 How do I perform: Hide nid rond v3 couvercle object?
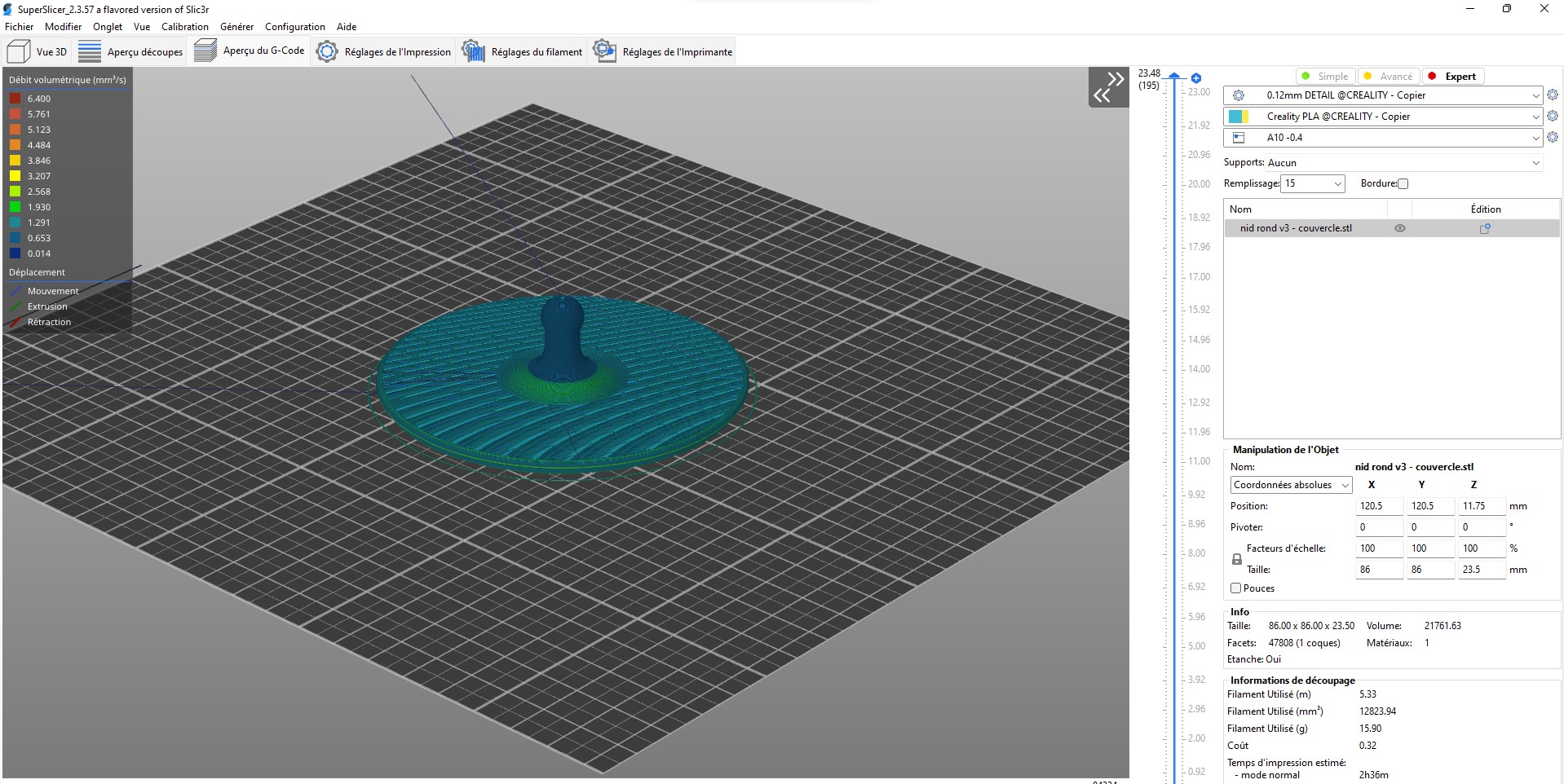[x=1399, y=229]
